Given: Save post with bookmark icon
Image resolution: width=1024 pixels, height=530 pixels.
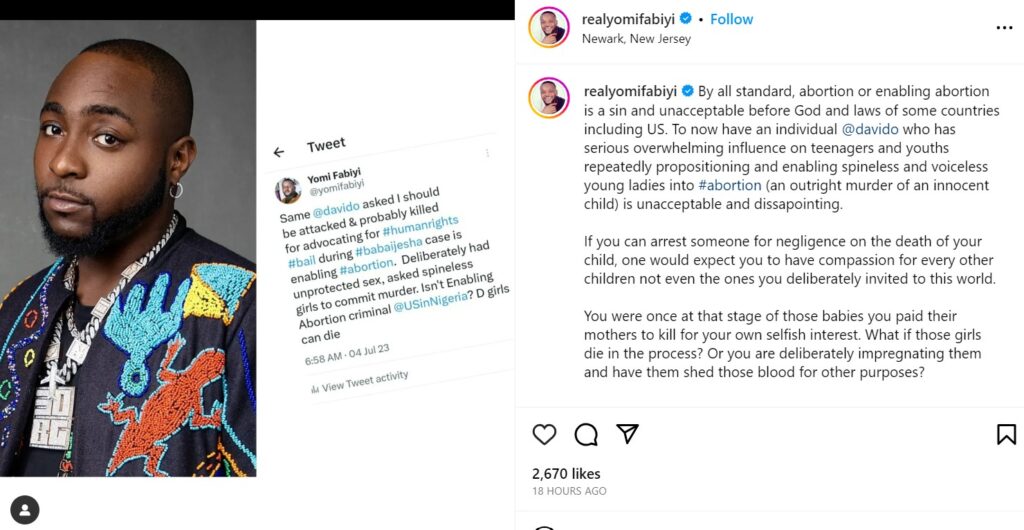Looking at the screenshot, I should [1006, 434].
